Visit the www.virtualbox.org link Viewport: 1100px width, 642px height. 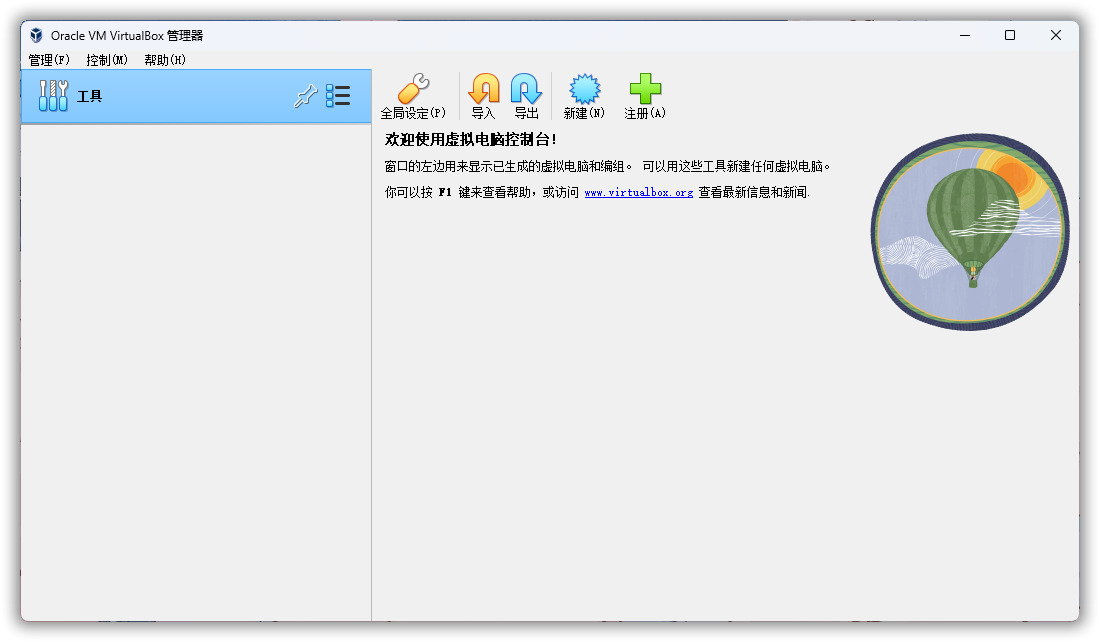click(x=638, y=192)
